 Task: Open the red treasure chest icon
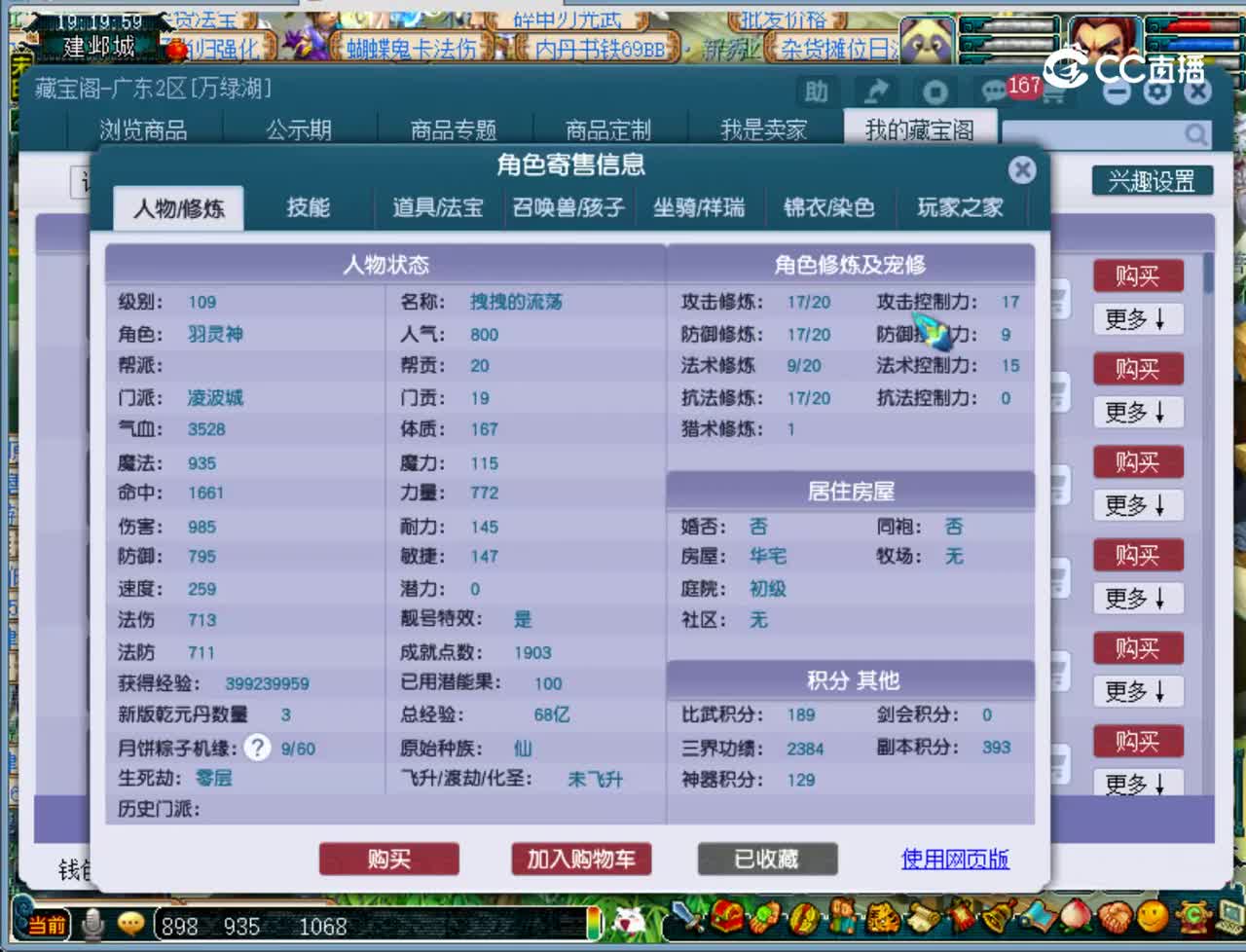[x=726, y=917]
